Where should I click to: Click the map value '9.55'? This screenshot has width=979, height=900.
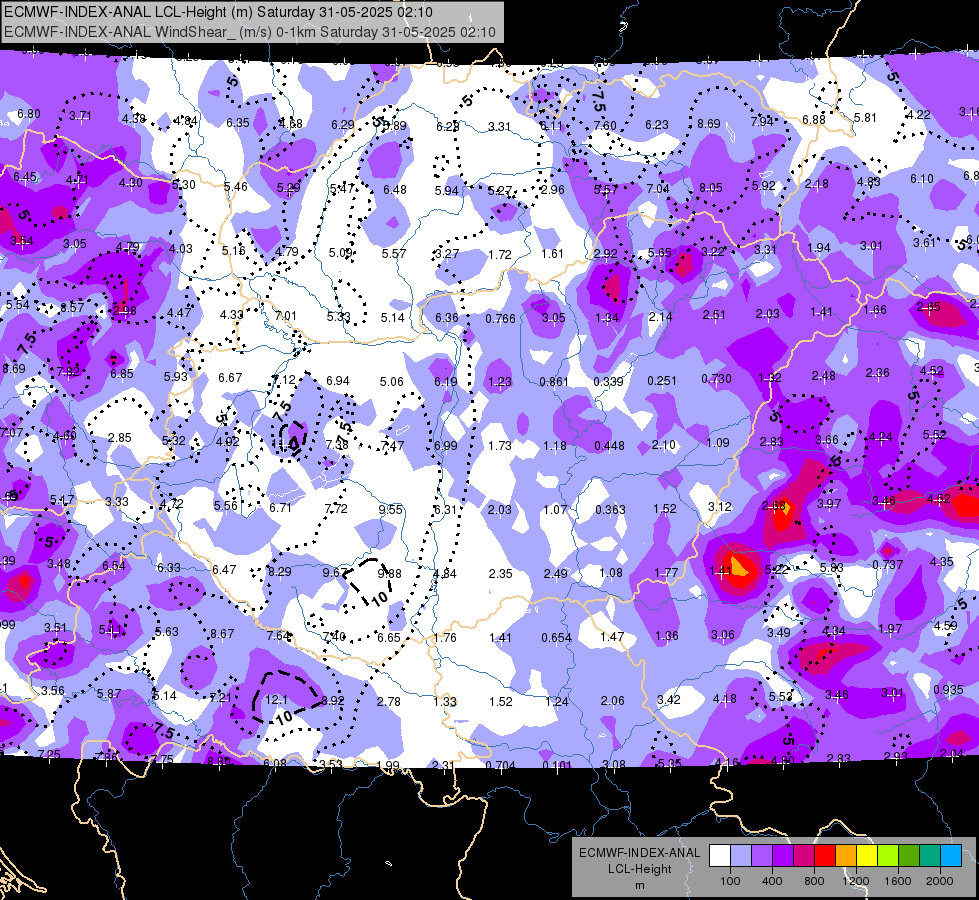pos(391,510)
